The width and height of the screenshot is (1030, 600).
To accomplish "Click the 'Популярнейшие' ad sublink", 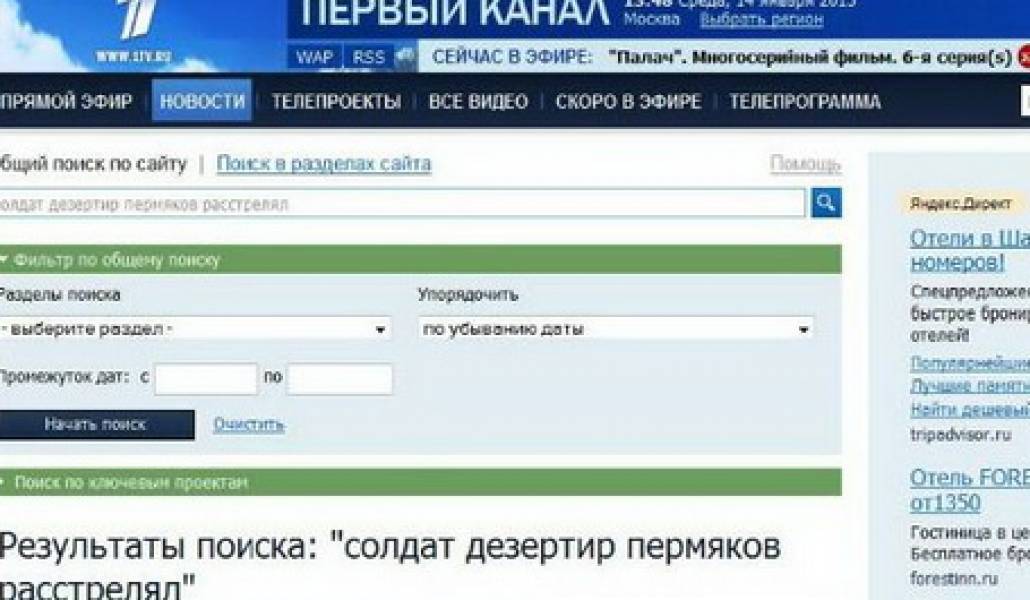I will 970,363.
